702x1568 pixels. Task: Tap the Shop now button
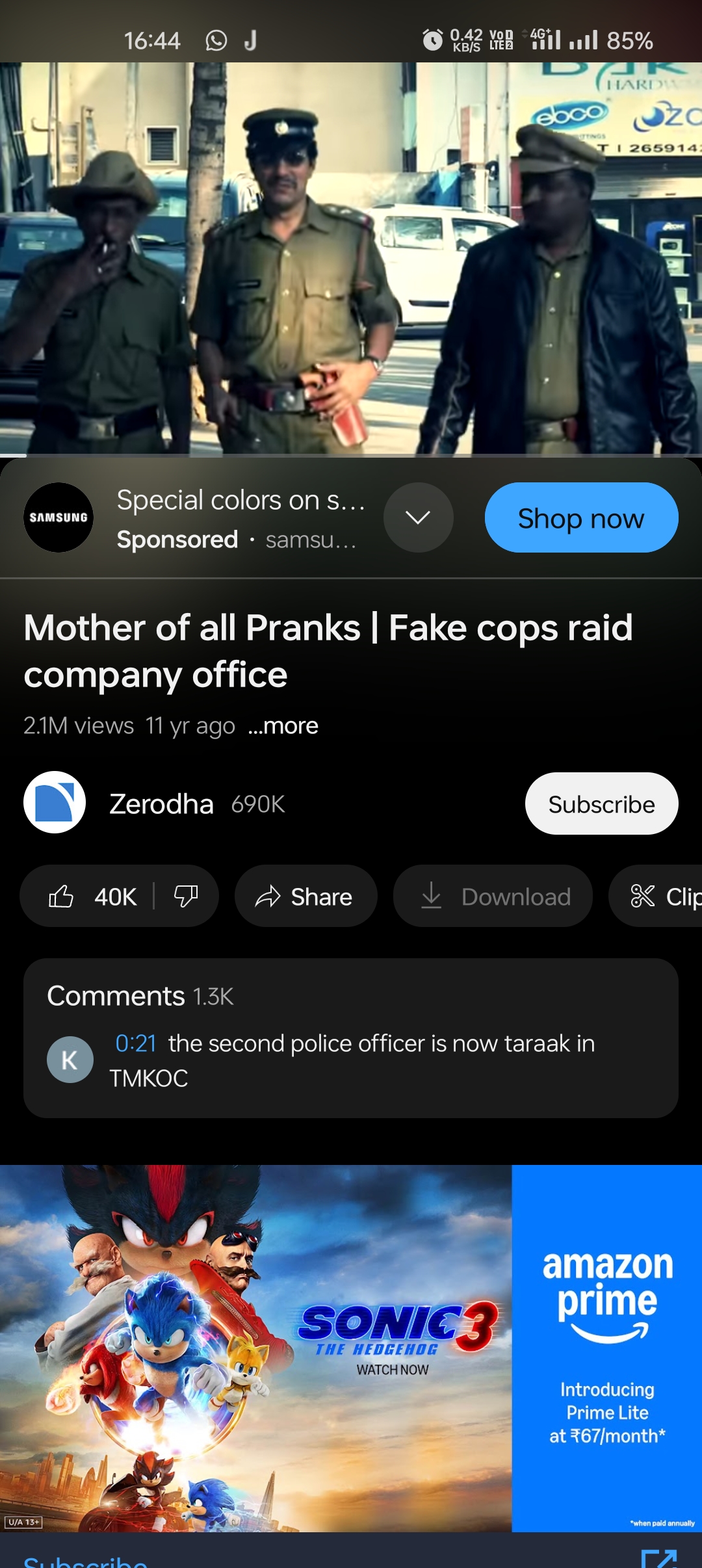pos(582,517)
